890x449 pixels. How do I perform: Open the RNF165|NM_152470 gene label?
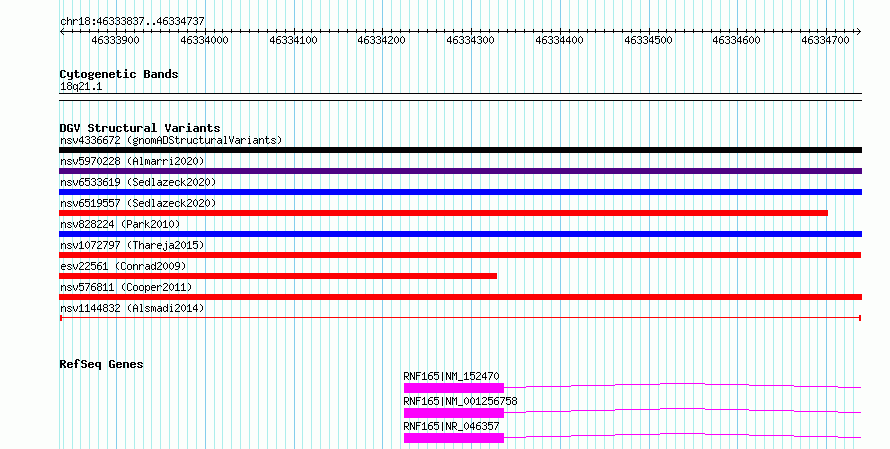[451, 376]
